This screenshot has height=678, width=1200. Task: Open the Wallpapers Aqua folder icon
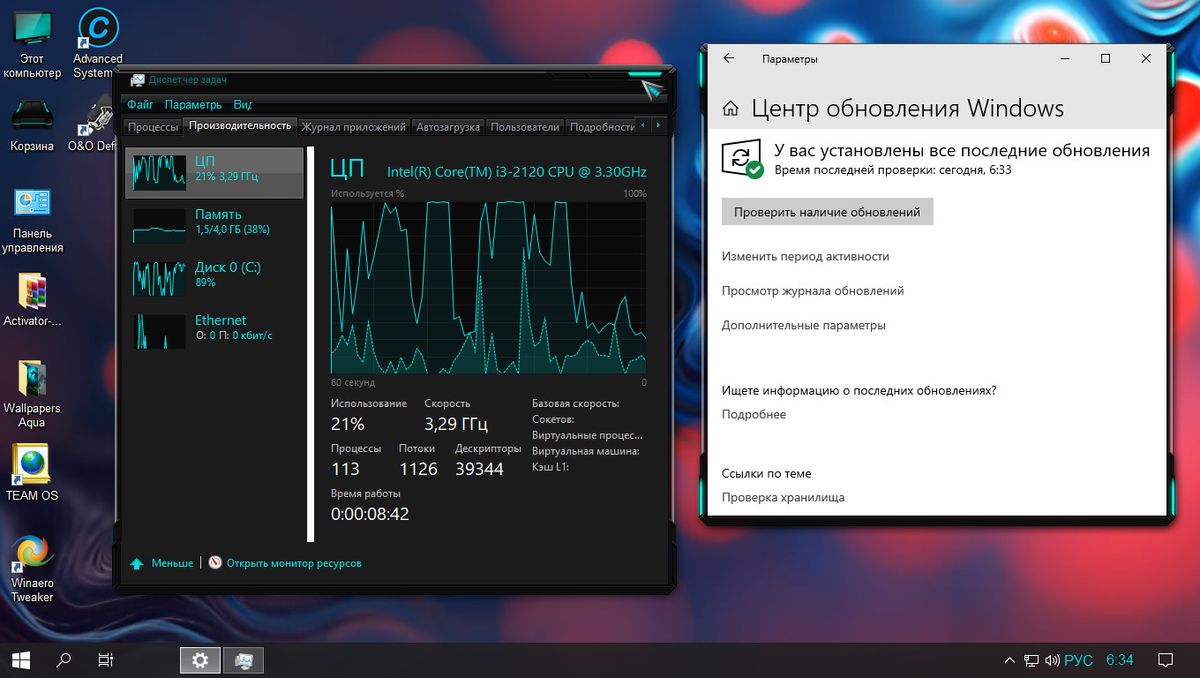click(32, 393)
